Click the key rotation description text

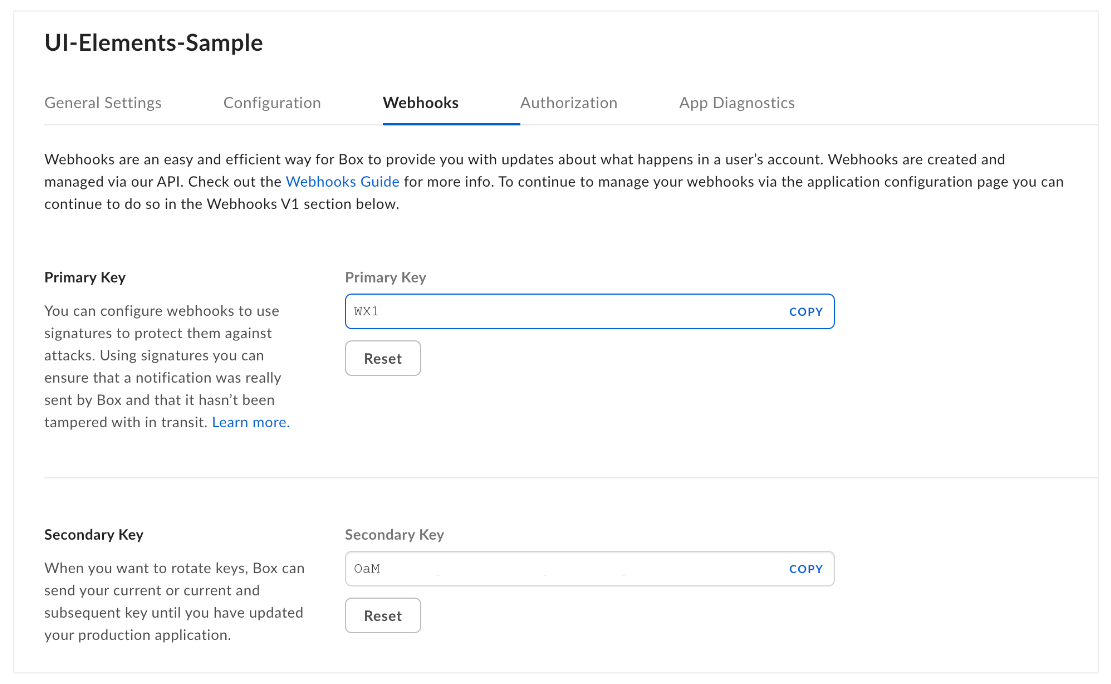[175, 601]
